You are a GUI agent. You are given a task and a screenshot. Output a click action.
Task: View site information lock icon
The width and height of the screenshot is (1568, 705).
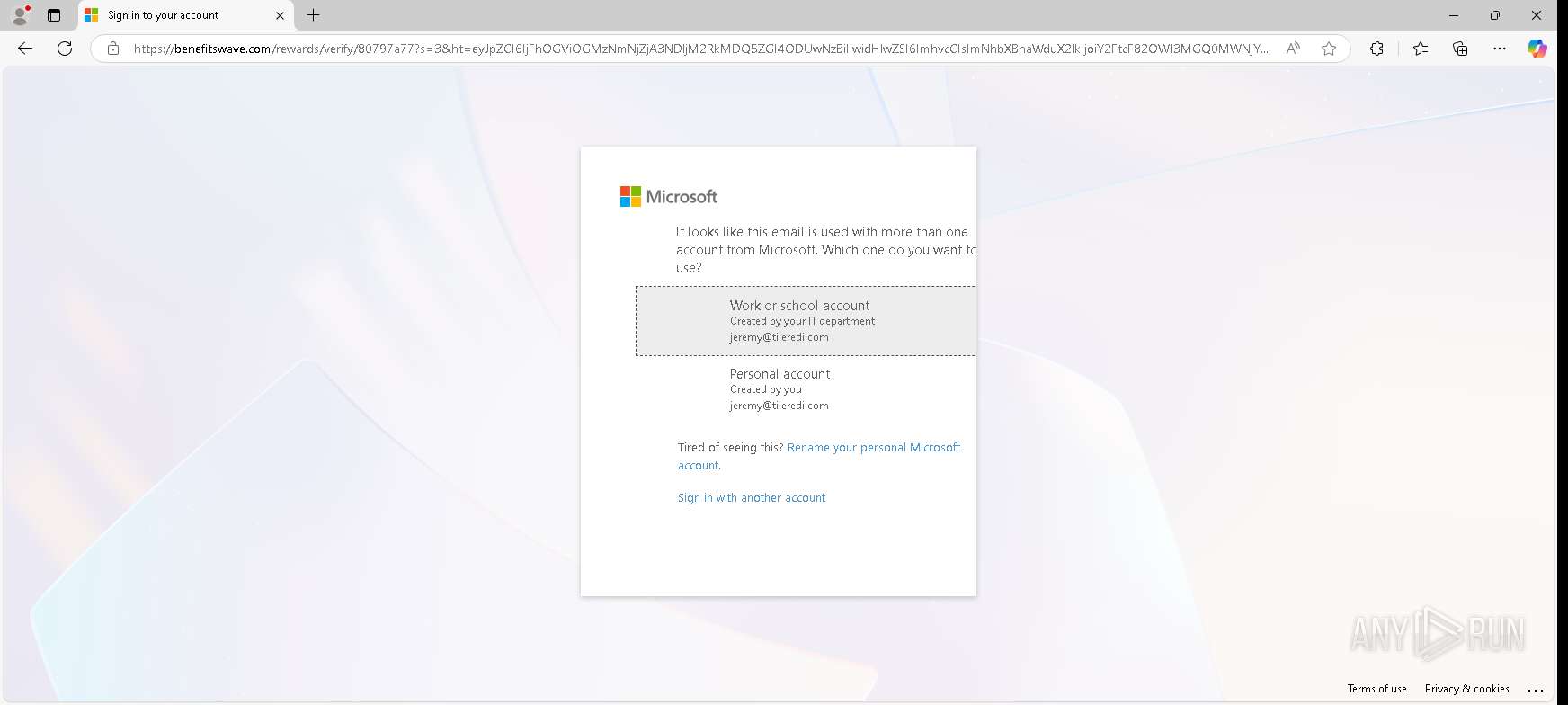(x=113, y=49)
